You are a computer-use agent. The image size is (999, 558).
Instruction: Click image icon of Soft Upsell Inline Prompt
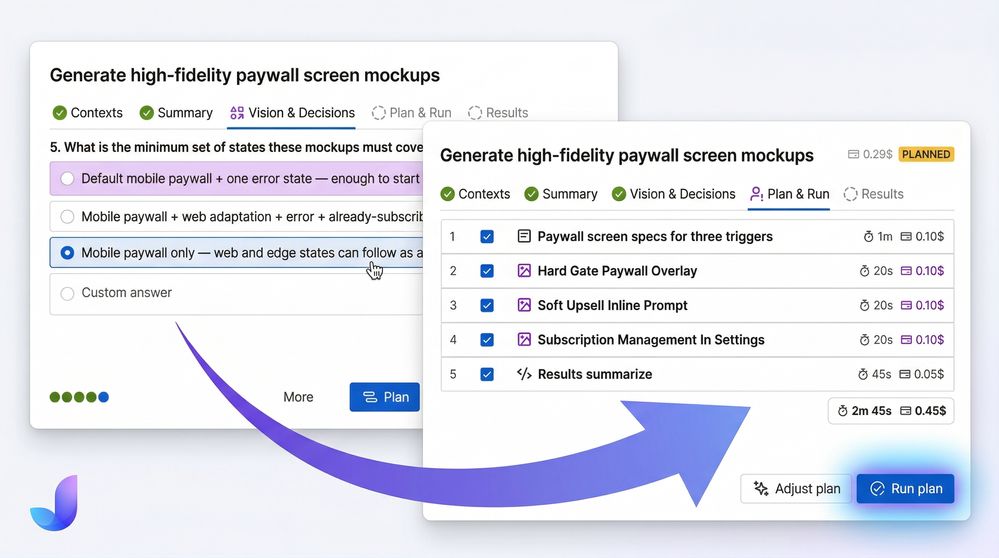524,305
